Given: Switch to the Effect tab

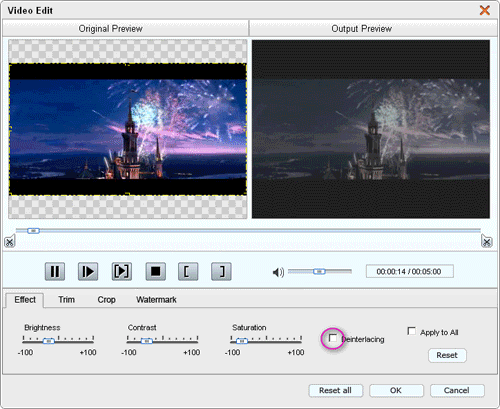Looking at the screenshot, I should 25,300.
